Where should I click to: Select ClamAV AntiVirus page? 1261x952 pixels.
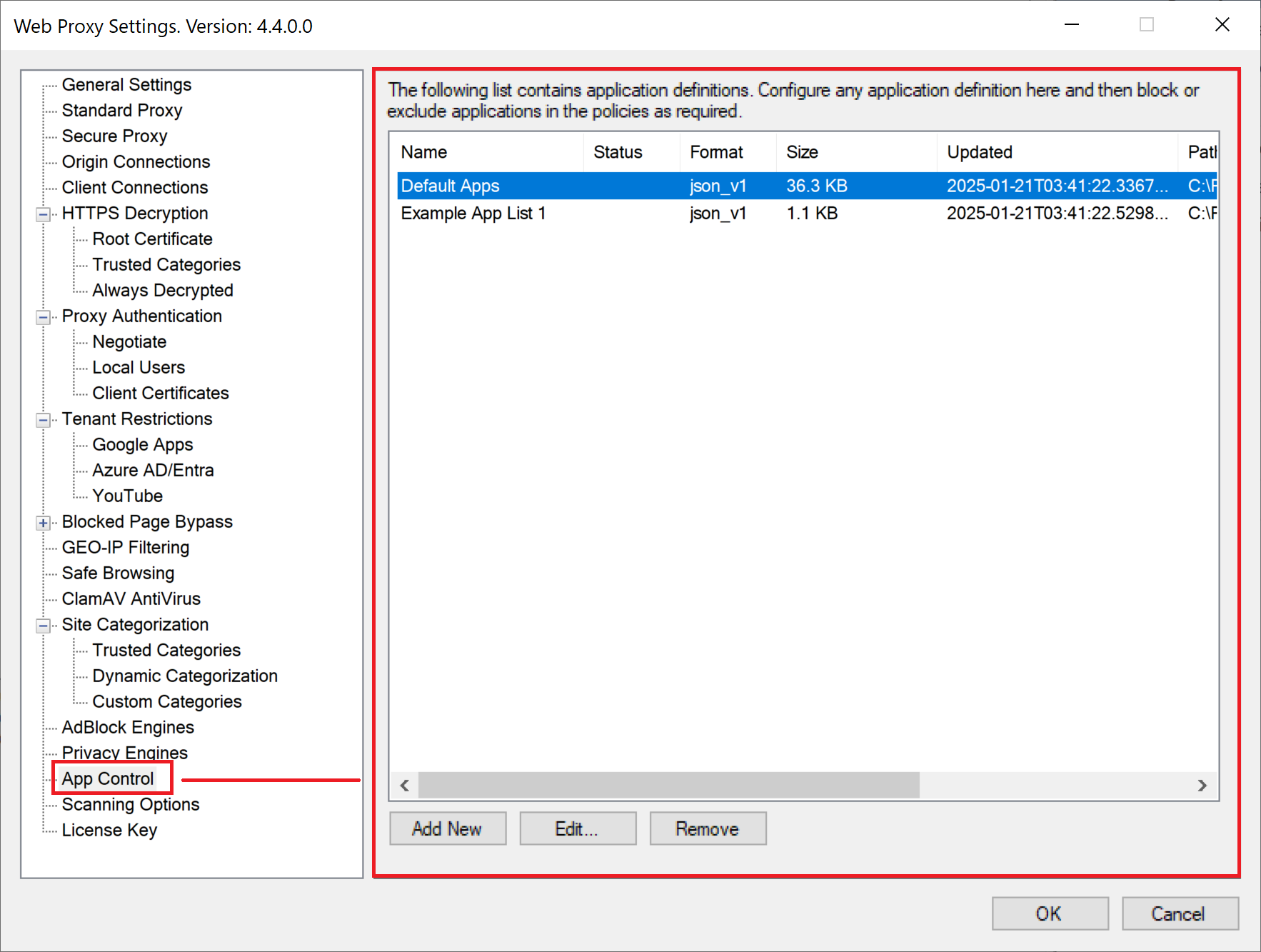coord(131,599)
